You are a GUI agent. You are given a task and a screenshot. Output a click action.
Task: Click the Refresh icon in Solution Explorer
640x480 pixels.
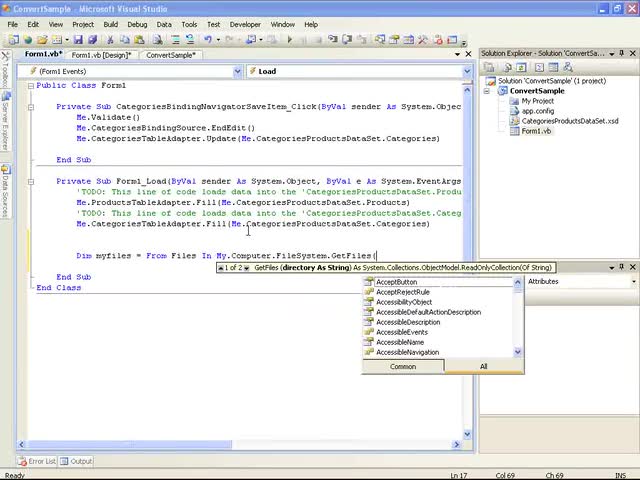click(x=521, y=67)
